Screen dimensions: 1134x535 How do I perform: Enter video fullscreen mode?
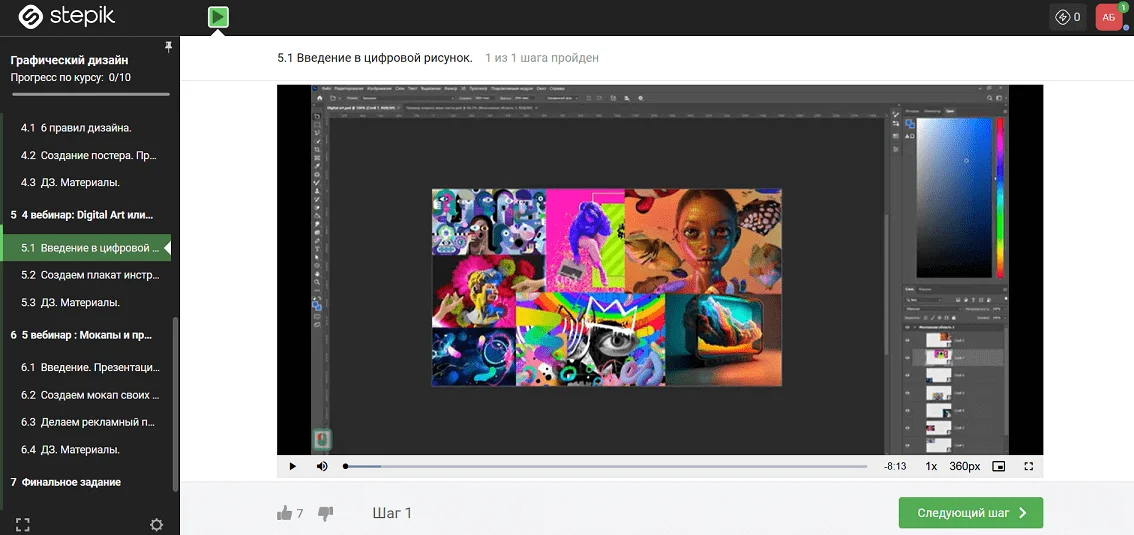click(x=1028, y=466)
